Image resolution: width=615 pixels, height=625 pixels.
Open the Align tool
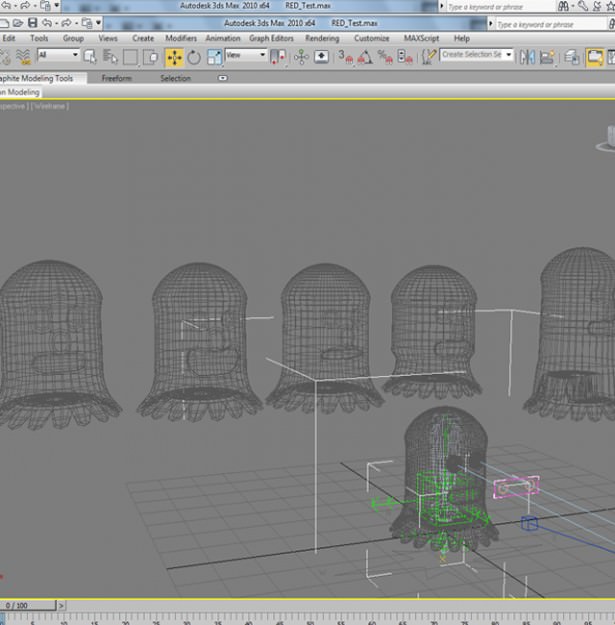(548, 57)
